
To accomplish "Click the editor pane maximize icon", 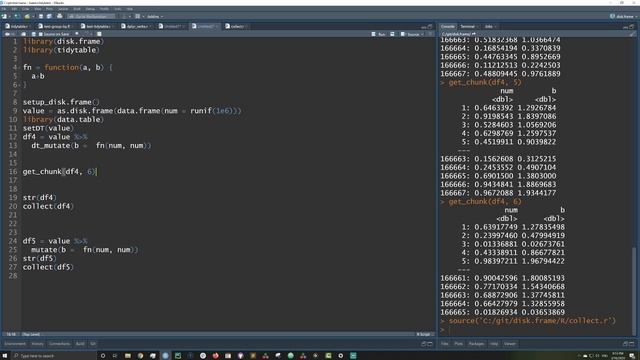I will [429, 27].
